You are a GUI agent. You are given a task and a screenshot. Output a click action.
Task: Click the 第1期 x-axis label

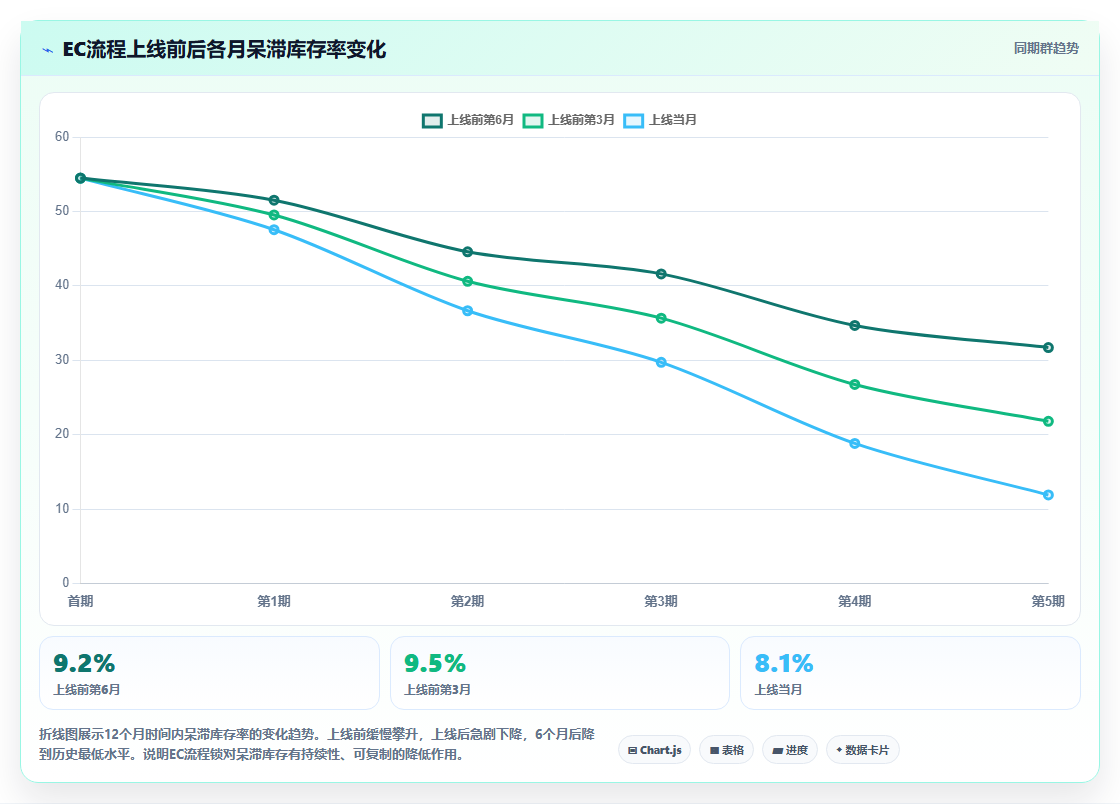click(x=274, y=601)
